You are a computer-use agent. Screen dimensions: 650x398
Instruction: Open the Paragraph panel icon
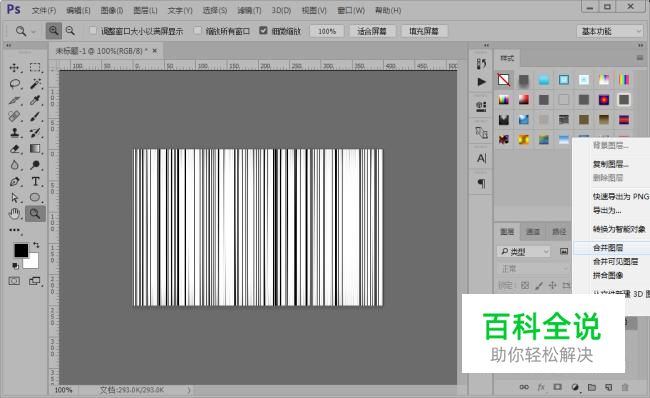coord(481,183)
